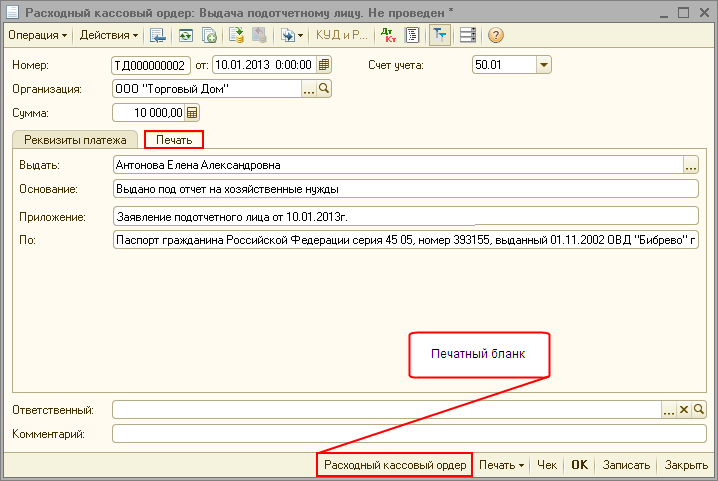Click the form settings list icon
Screen dimensions: 718x481
(x=468, y=35)
